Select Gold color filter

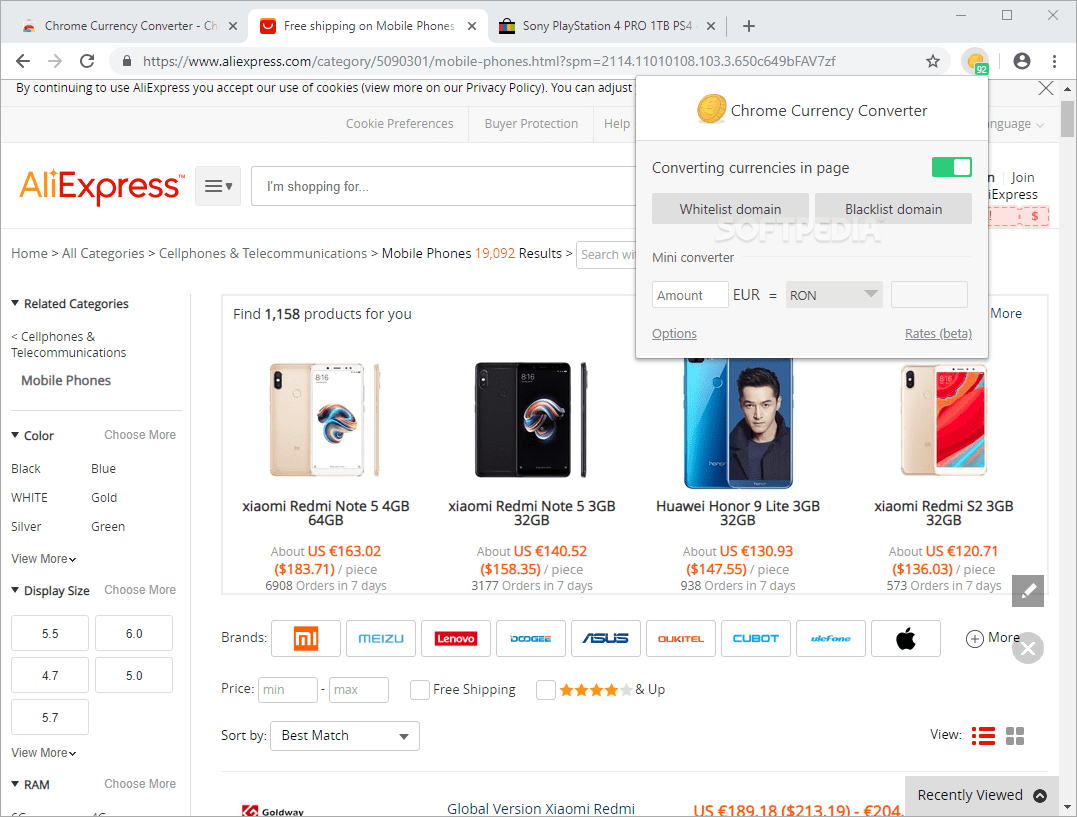point(104,497)
